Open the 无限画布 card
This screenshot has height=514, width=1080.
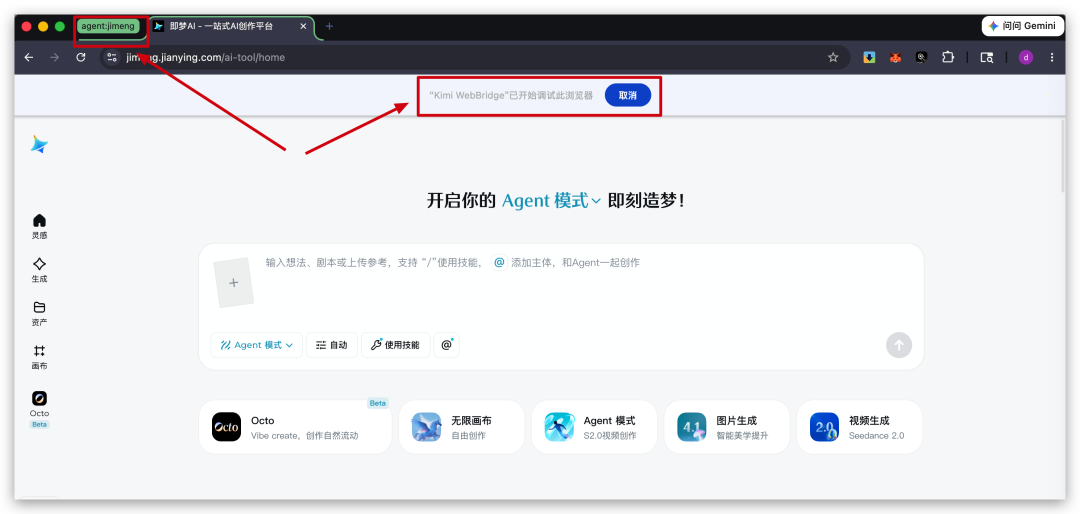pos(461,427)
